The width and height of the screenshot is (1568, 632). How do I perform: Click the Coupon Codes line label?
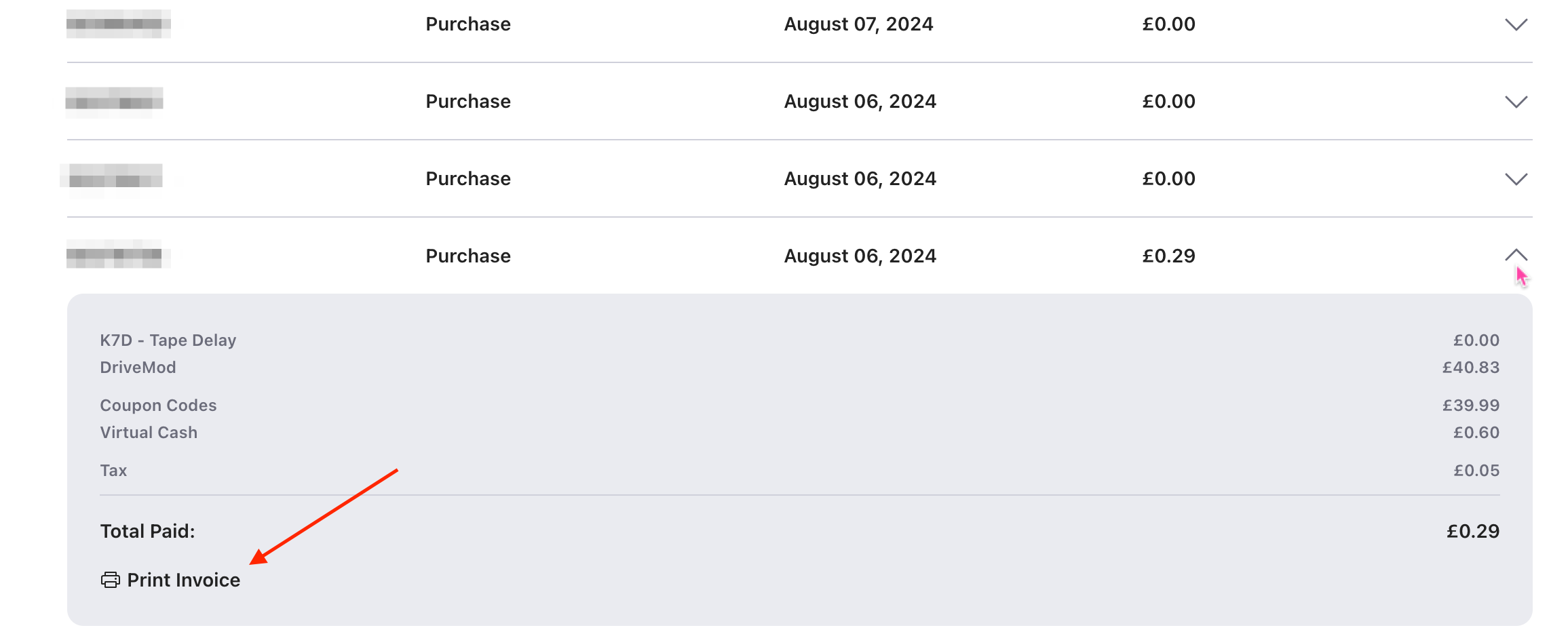click(x=158, y=405)
